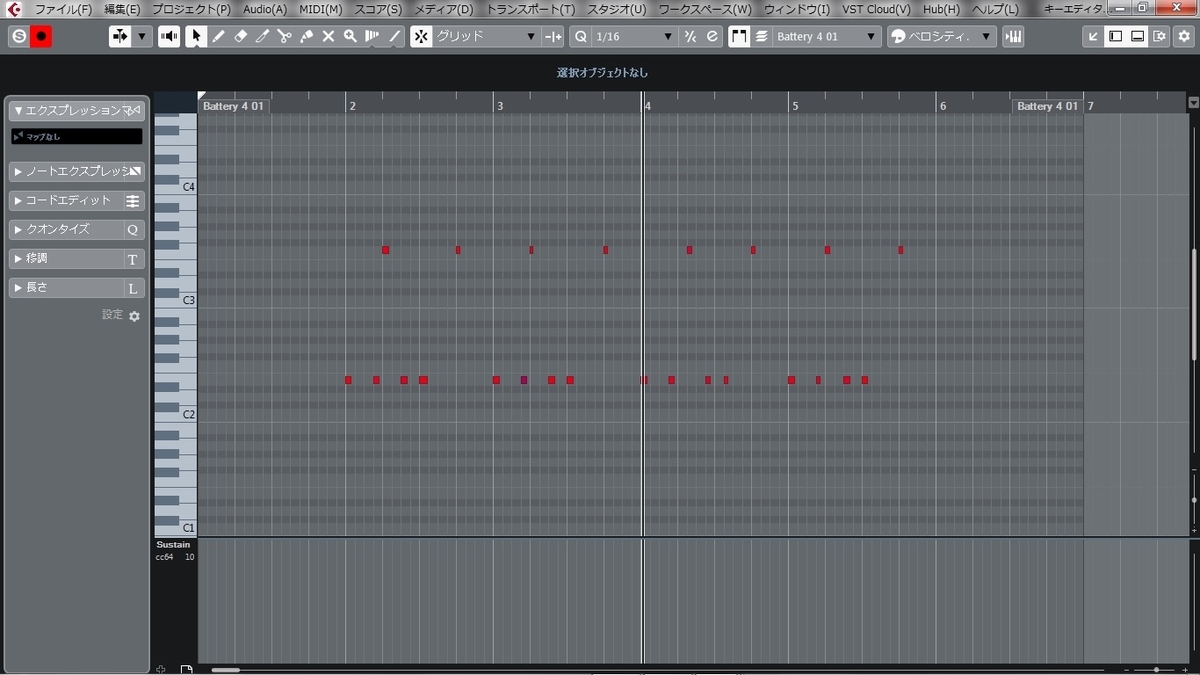Viewport: 1200px width, 675px height.
Task: Adjust the vertical zoom slider
Action: (1194, 499)
